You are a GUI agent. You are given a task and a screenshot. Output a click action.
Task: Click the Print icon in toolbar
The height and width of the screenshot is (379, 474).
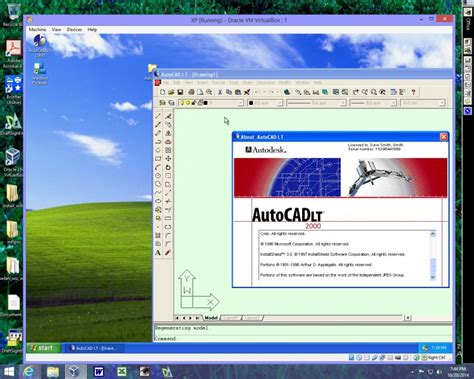click(191, 92)
